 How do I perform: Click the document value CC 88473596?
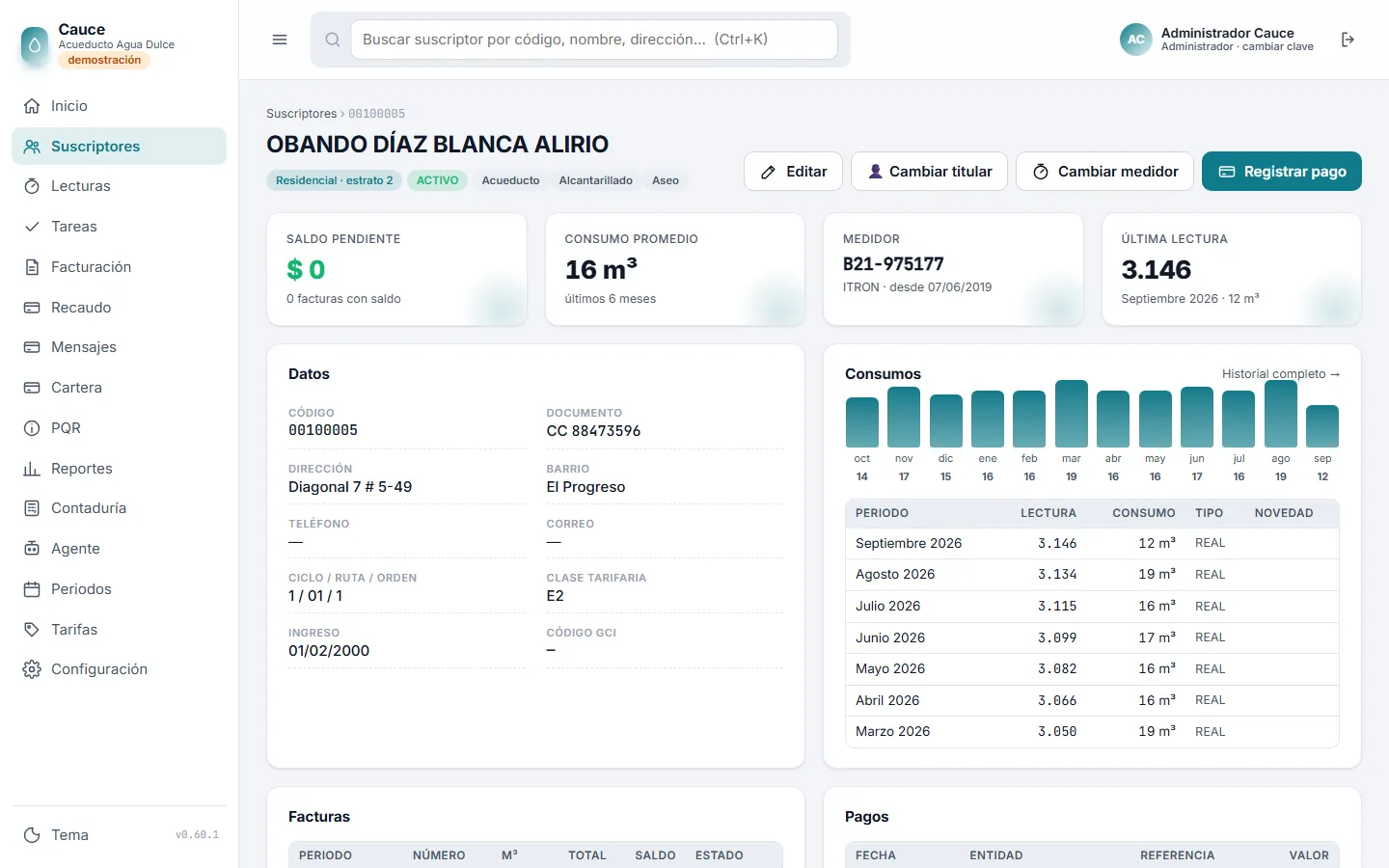click(593, 431)
